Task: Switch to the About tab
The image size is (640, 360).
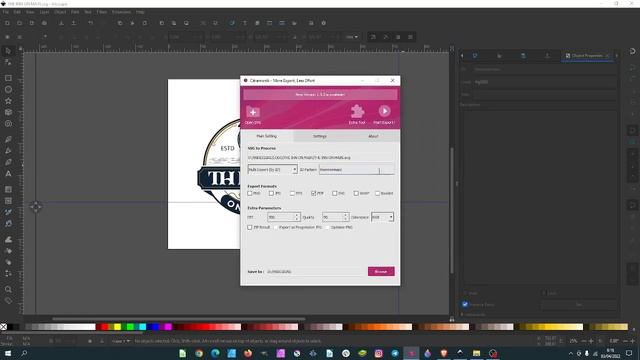Action: tap(373, 136)
